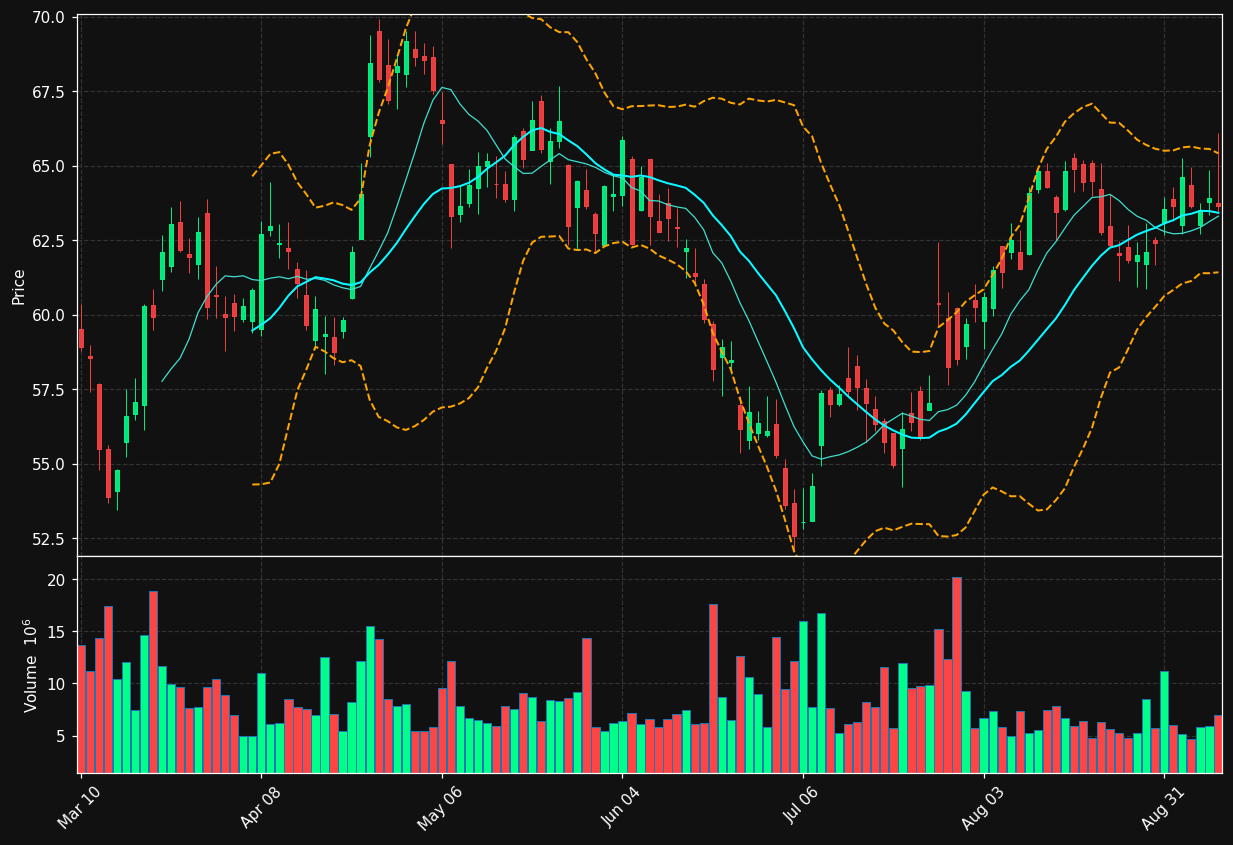Click the 'Apr 08' date label
The image size is (1233, 845).
tap(260, 806)
